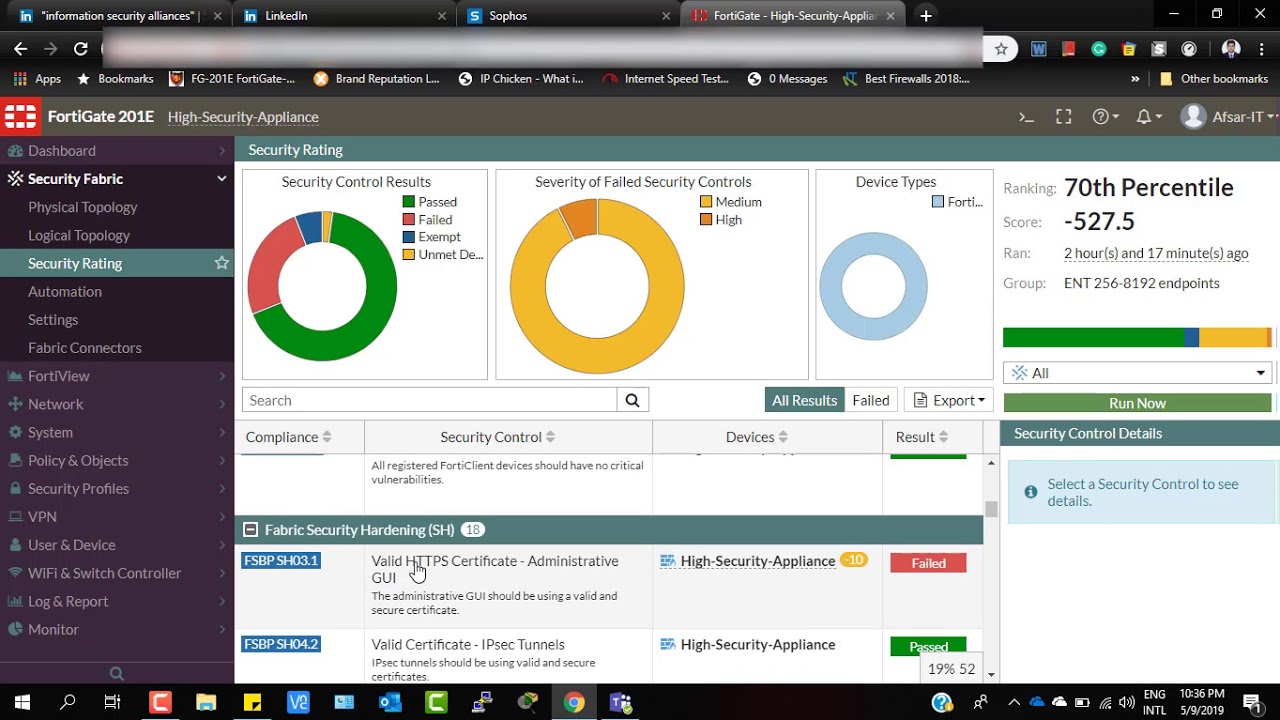1280x720 pixels.
Task: Open Windows action center notifications
Action: tap(1251, 702)
